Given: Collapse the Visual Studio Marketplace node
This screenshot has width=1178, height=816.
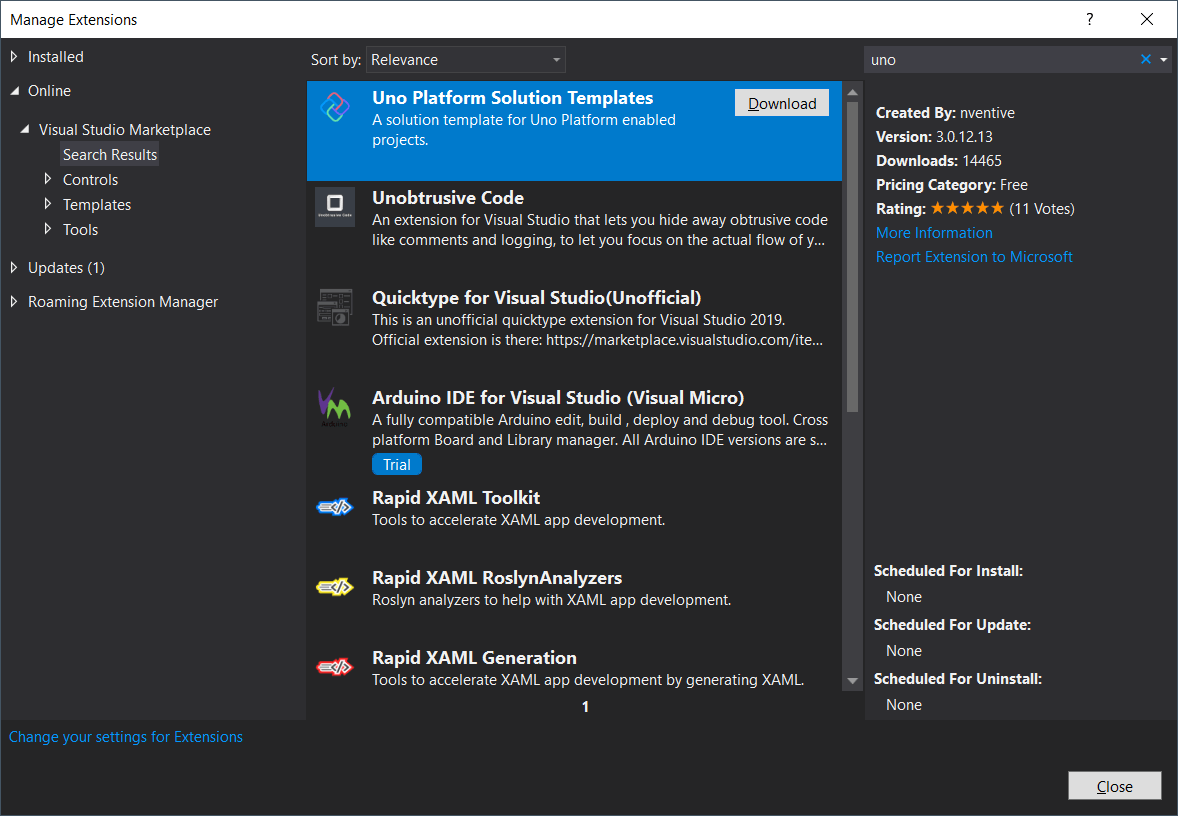Looking at the screenshot, I should click(25, 129).
